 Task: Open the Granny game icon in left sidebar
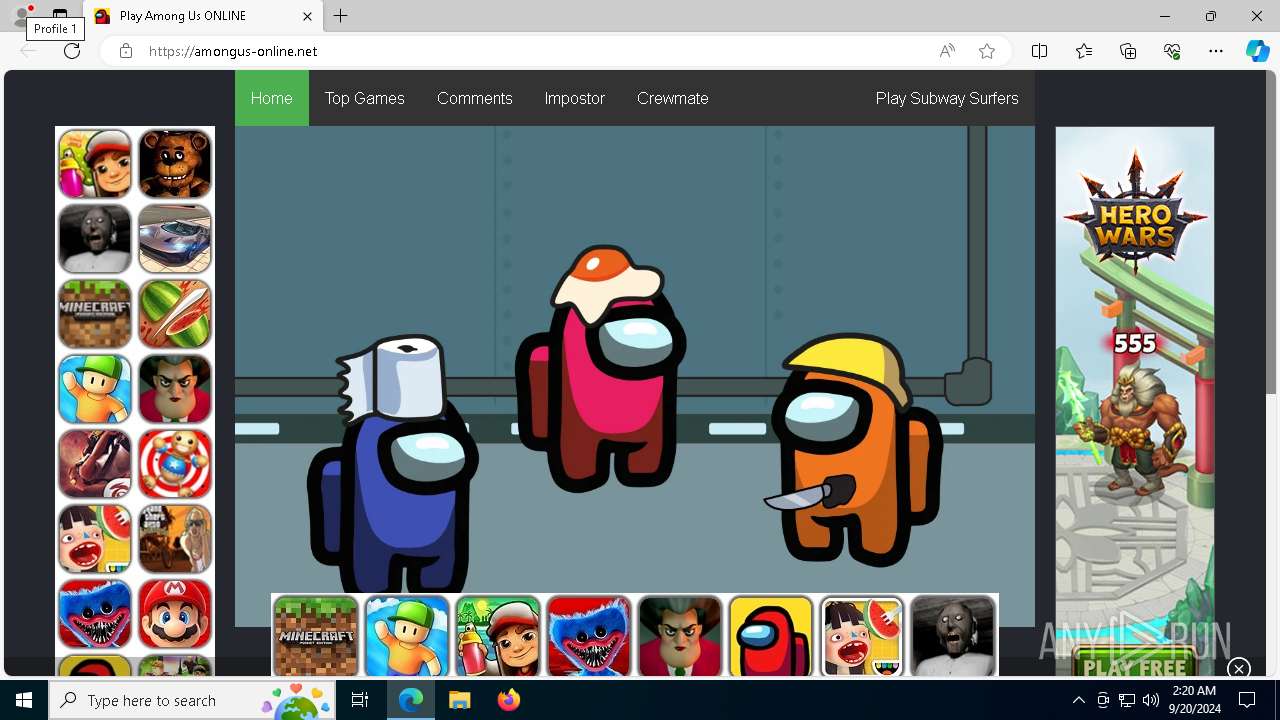click(95, 239)
